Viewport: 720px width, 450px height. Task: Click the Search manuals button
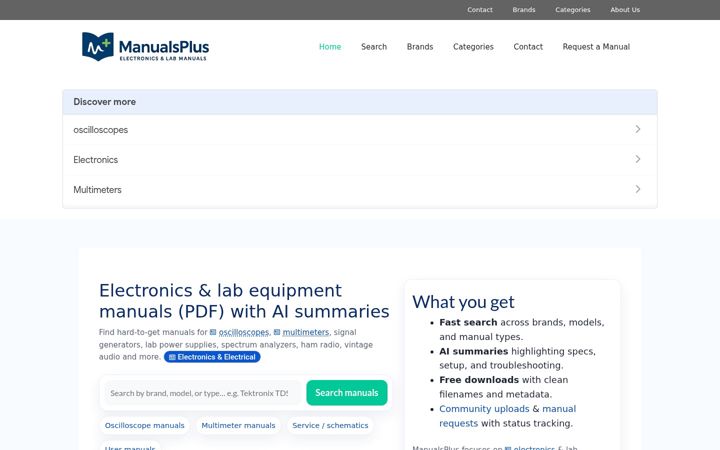[347, 393]
